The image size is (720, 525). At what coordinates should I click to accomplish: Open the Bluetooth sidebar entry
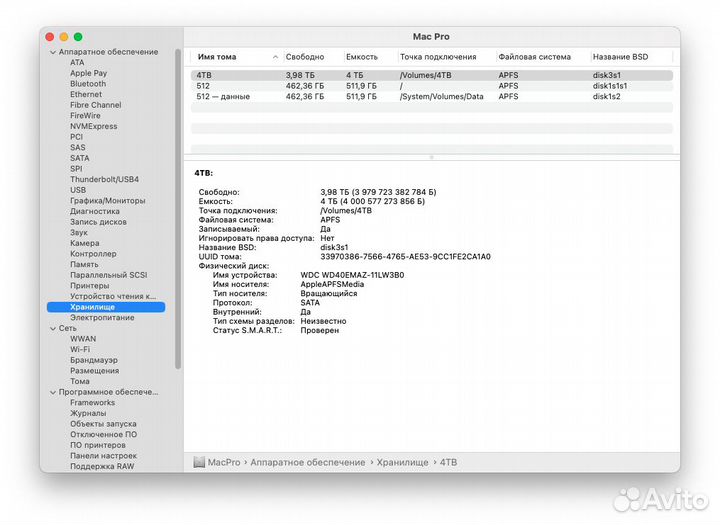pos(88,84)
